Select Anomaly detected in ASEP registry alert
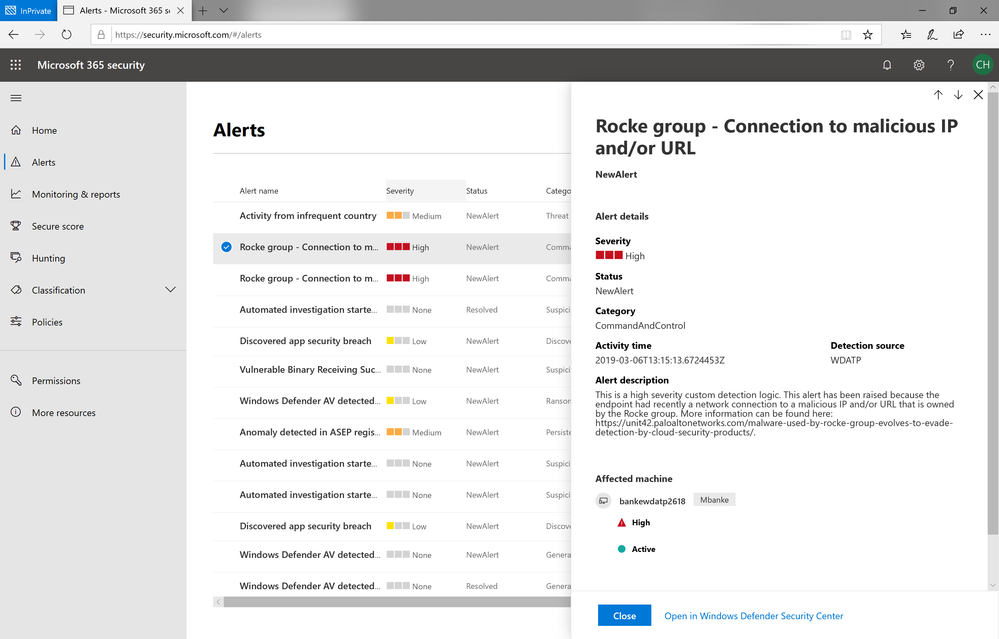The height and width of the screenshot is (639, 999). point(392,432)
